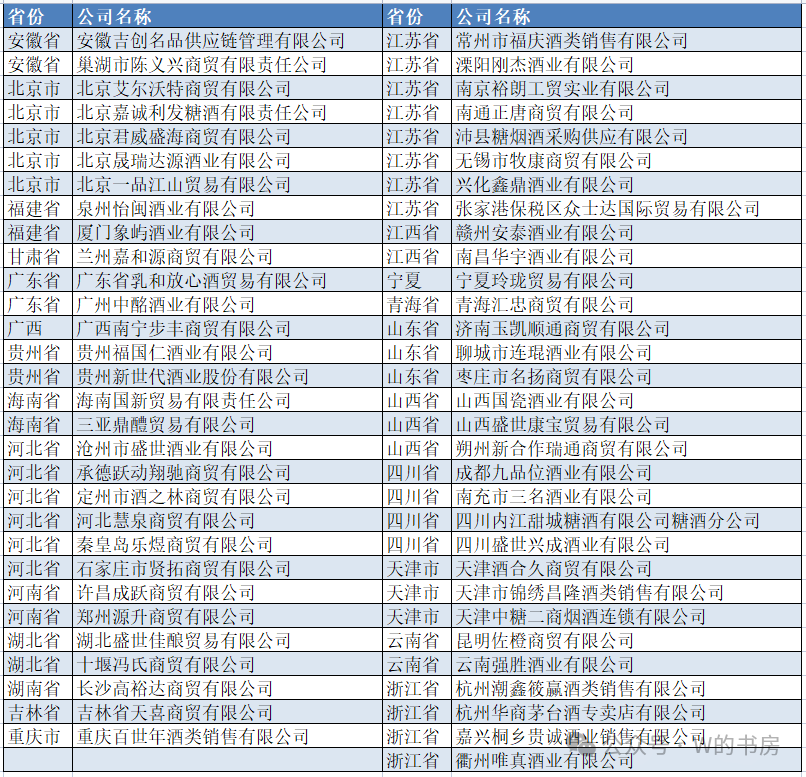
Task: Click 聊城市连琨酒业有限公司
Action: [x=627, y=352]
